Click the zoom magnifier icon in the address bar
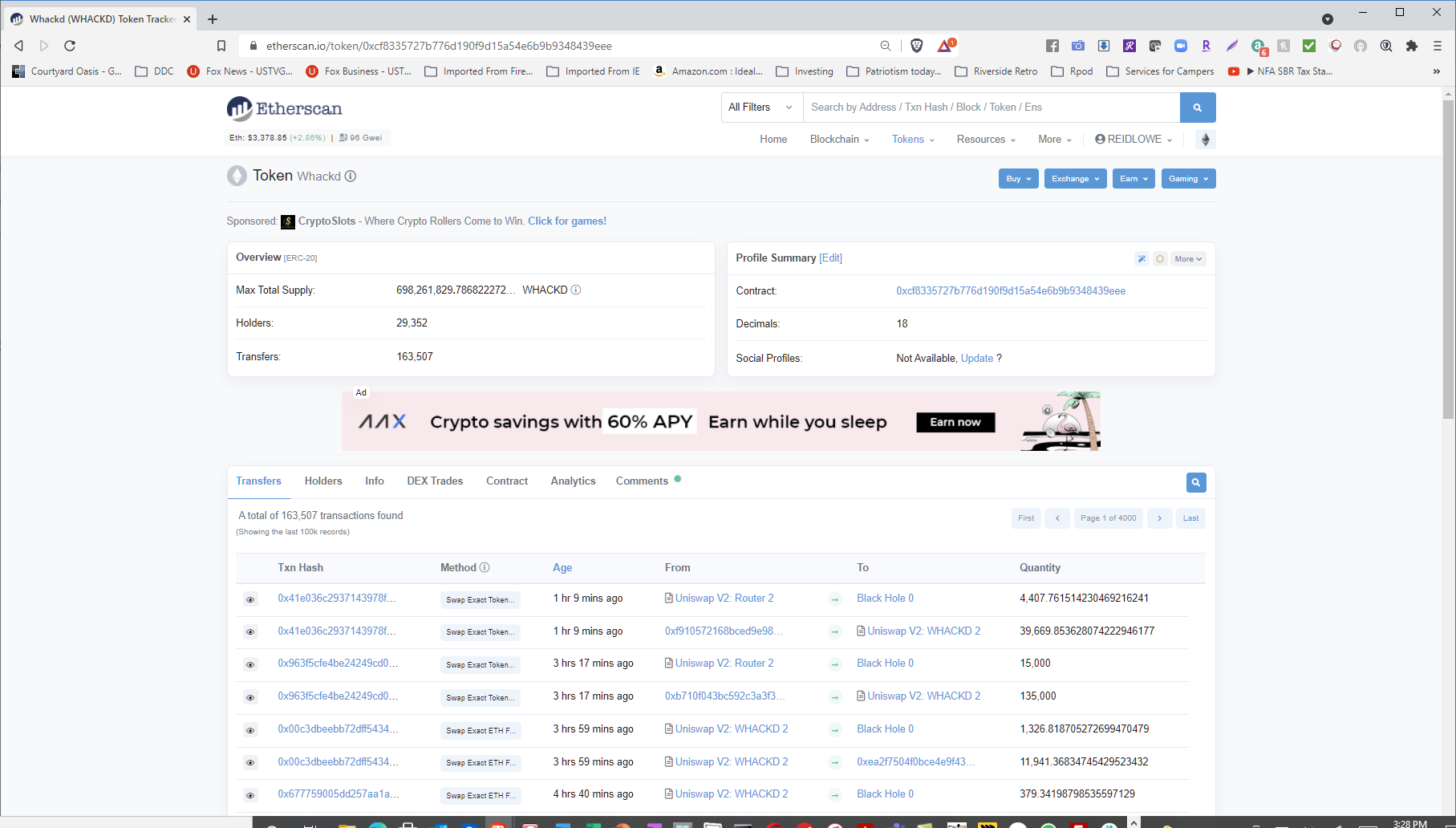 tap(886, 46)
